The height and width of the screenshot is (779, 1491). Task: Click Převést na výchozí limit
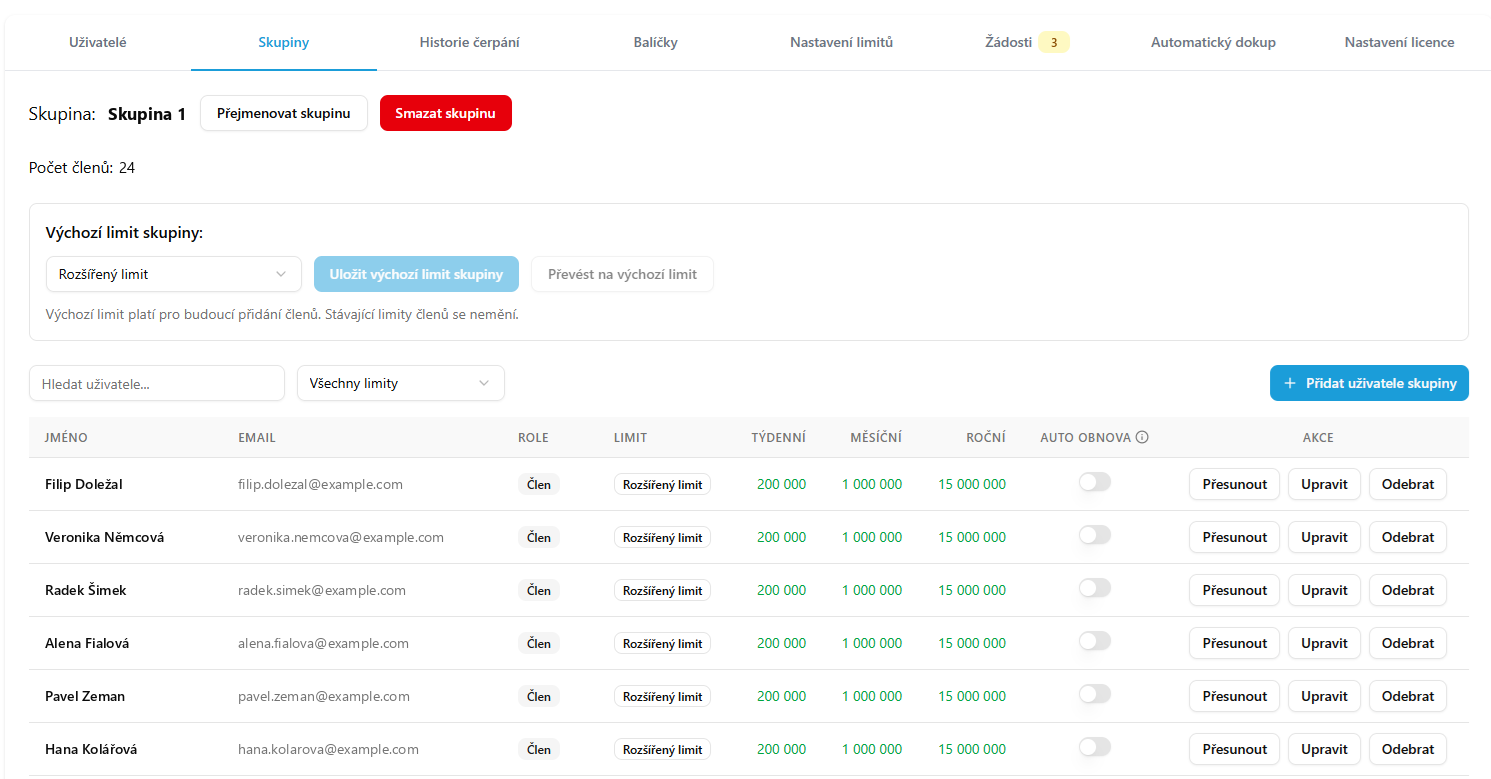[x=623, y=274]
